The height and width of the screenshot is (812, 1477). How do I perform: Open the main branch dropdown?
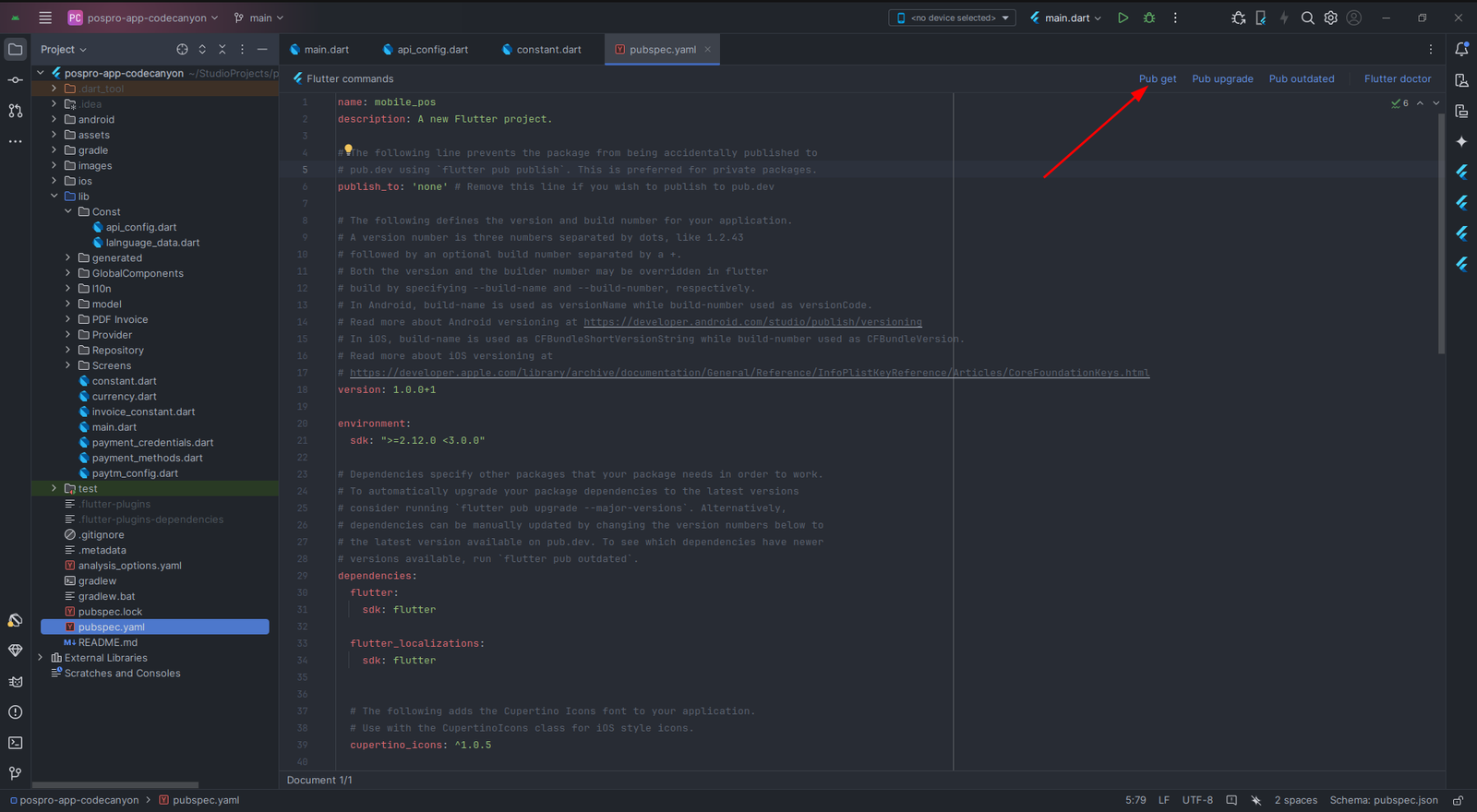[x=259, y=18]
